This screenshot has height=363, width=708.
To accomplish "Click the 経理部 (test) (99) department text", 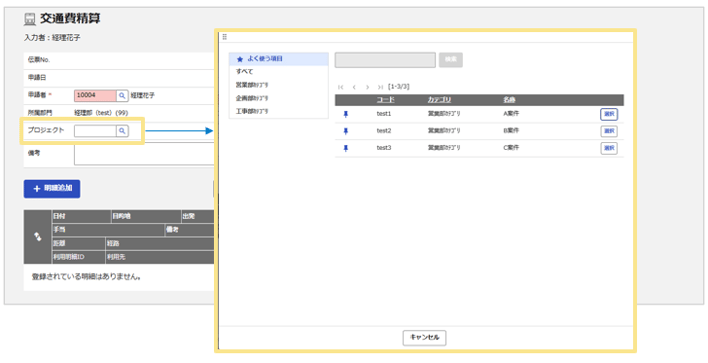I will [101, 113].
